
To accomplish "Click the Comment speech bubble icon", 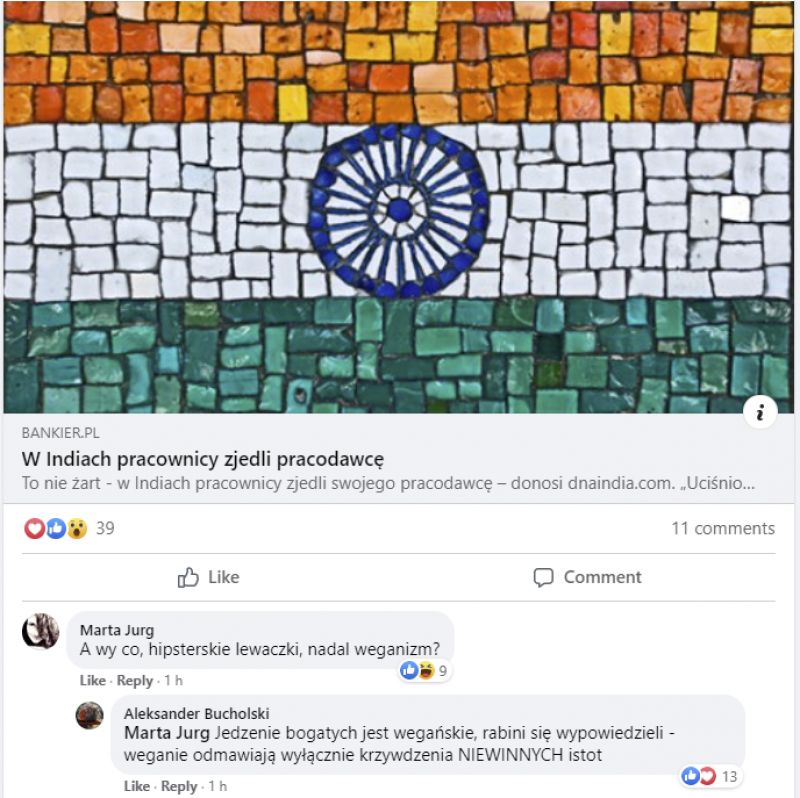I will [x=543, y=578].
